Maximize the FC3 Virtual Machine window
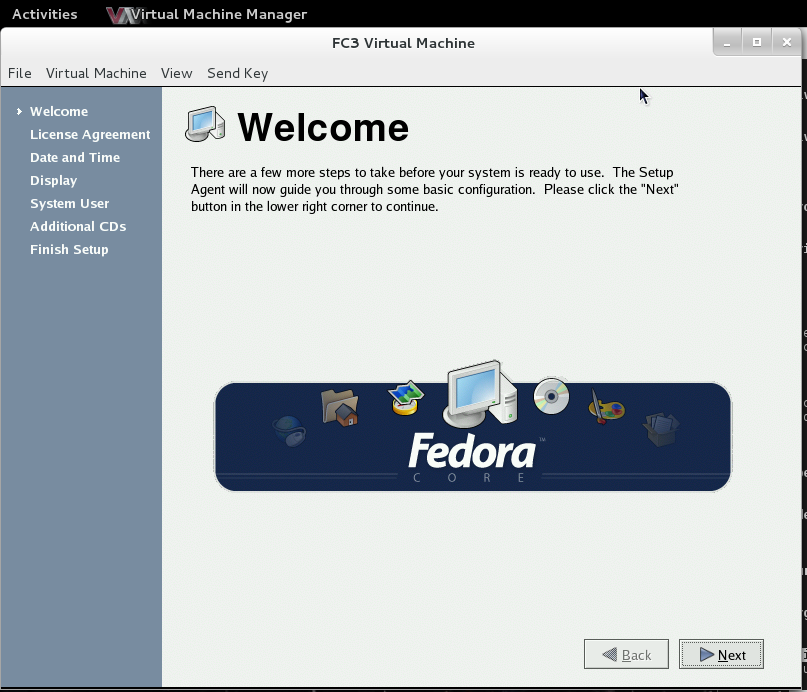This screenshot has width=807, height=692. 757,43
